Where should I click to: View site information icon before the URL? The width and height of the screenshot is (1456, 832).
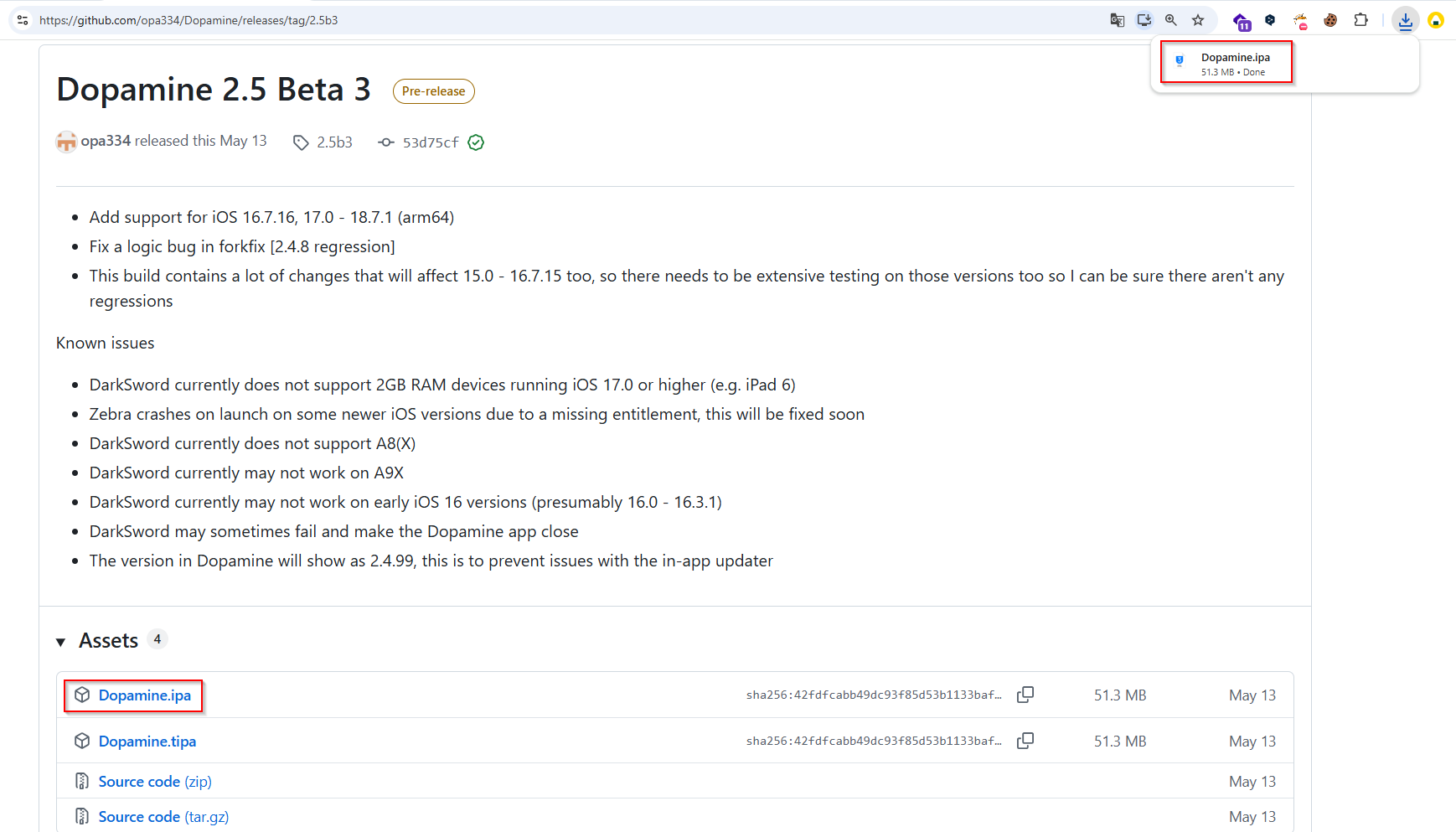pyautogui.click(x=23, y=20)
